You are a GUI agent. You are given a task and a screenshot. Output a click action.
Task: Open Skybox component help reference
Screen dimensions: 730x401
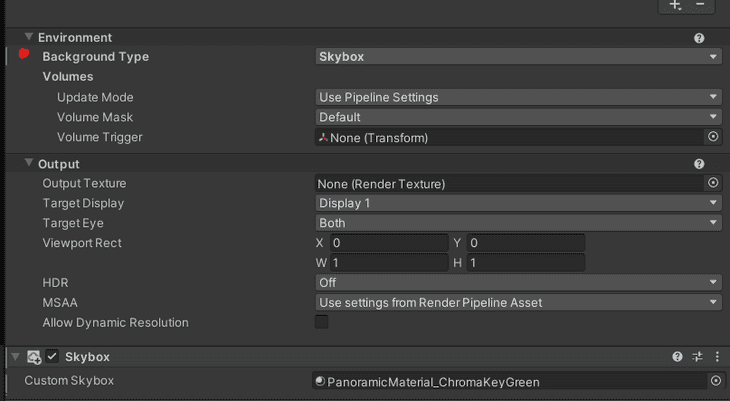tap(677, 357)
